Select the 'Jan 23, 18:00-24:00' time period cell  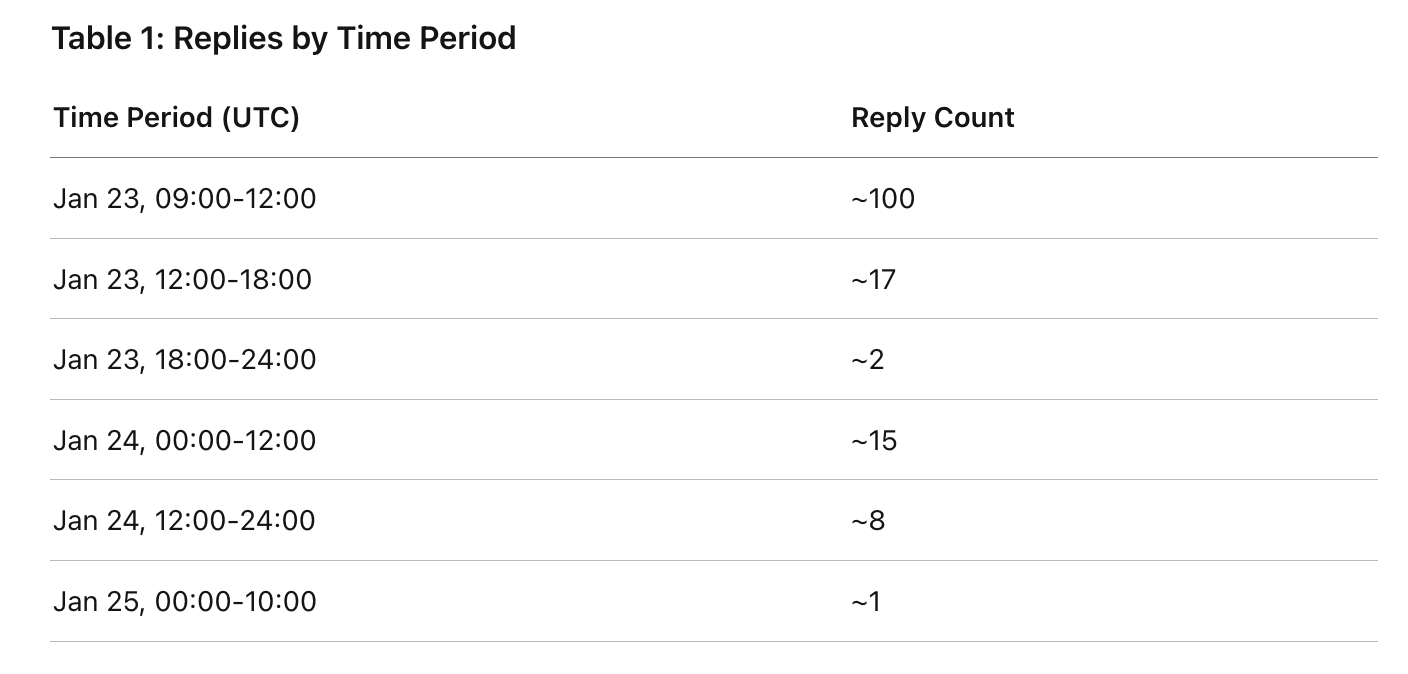[185, 360]
